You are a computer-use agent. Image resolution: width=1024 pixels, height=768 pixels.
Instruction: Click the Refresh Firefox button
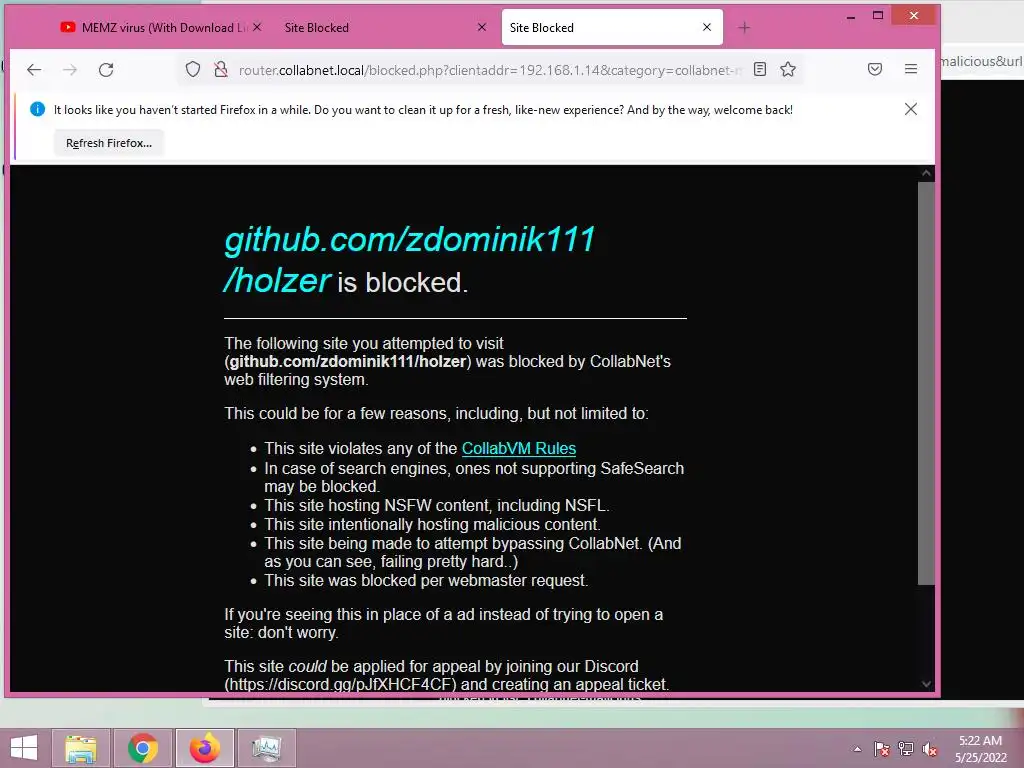109,143
